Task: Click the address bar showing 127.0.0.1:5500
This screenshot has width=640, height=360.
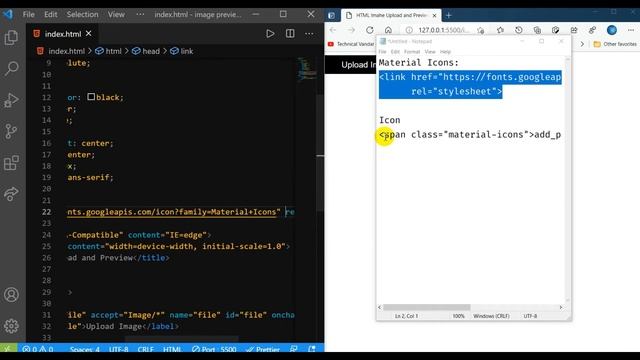Action: pyautogui.click(x=444, y=30)
